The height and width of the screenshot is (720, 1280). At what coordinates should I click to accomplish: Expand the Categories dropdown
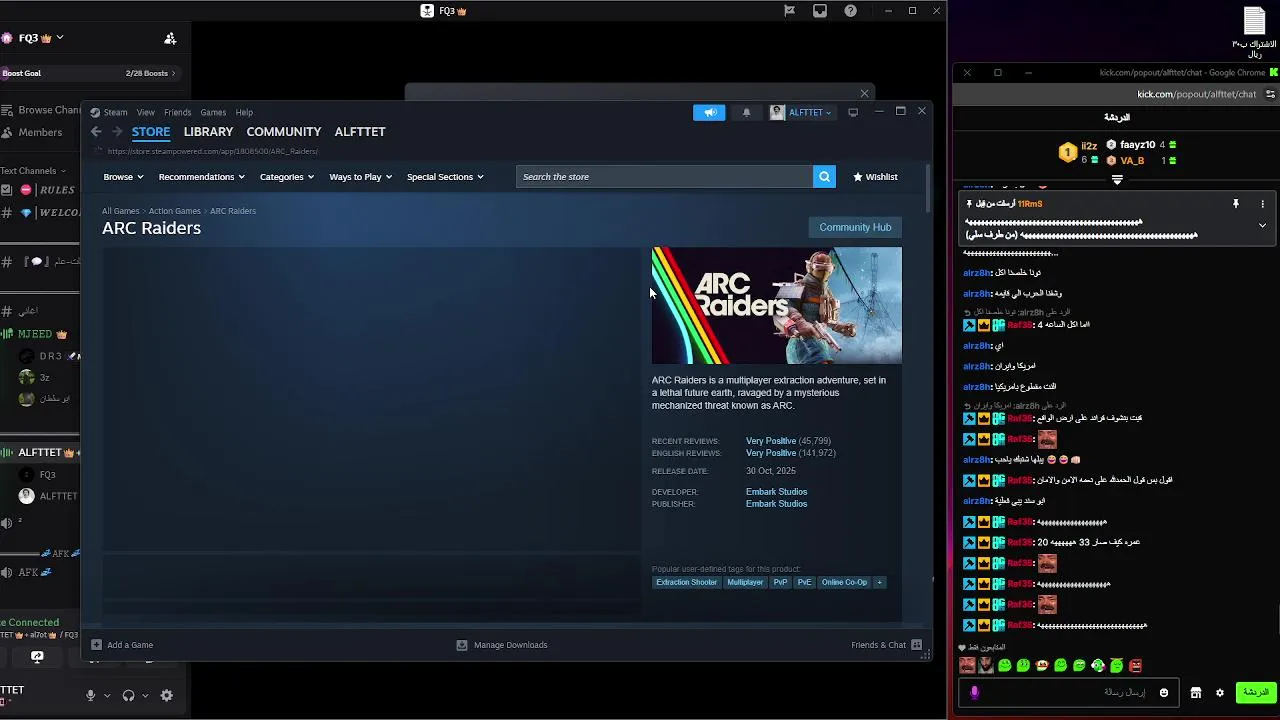287,177
